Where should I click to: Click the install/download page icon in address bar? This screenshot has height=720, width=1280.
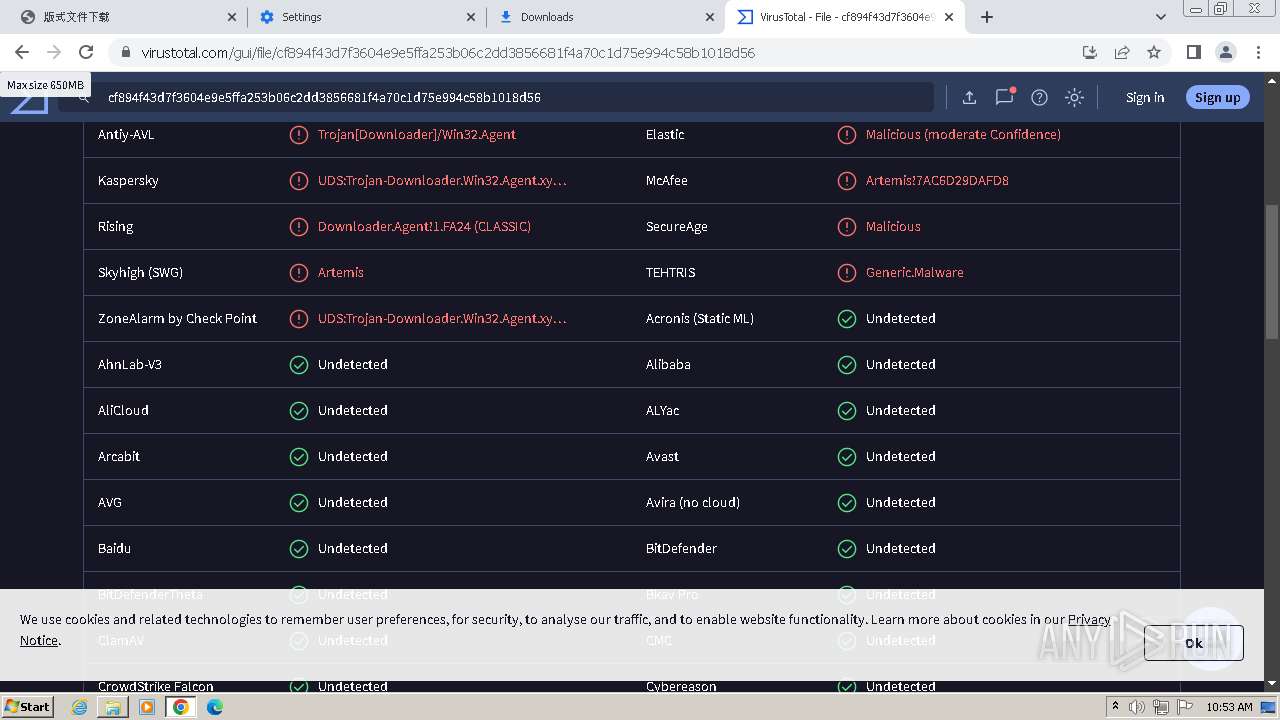(1090, 52)
